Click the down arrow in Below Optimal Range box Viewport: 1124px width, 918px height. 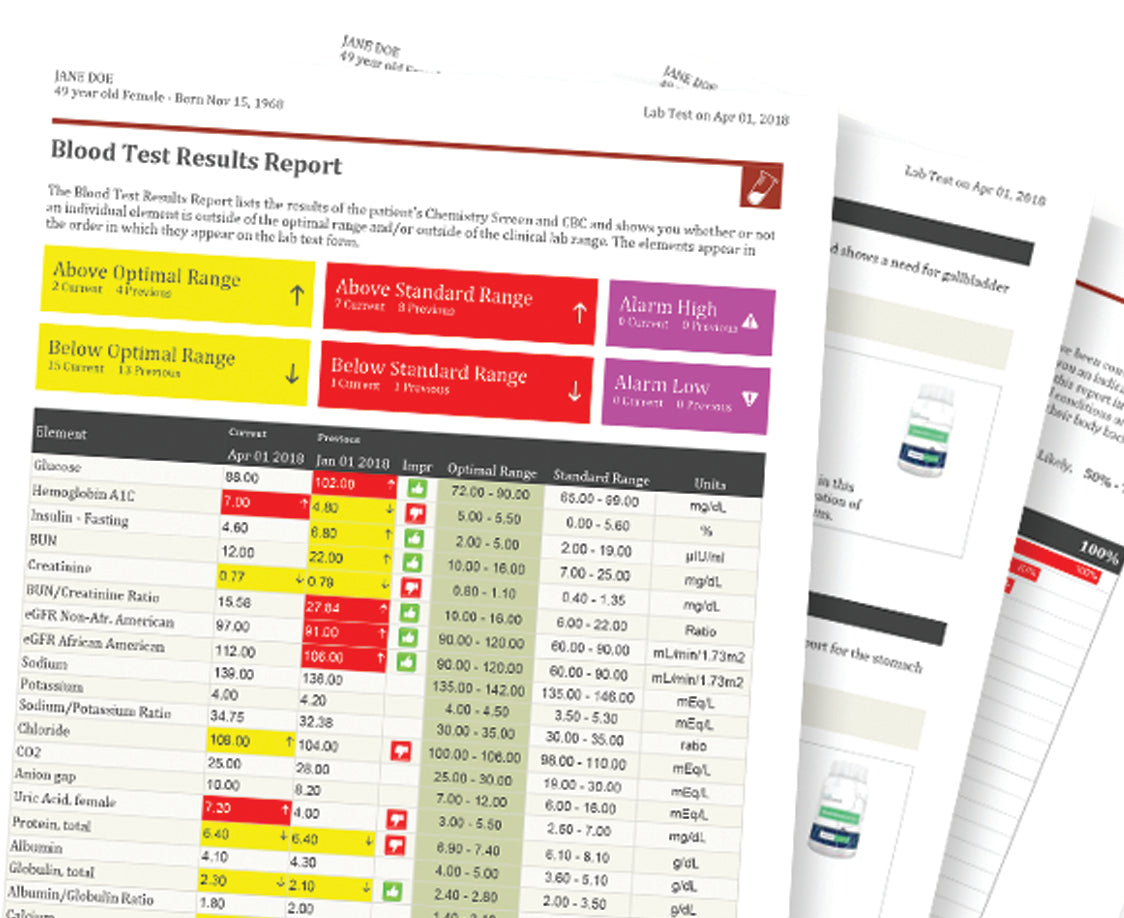point(292,373)
